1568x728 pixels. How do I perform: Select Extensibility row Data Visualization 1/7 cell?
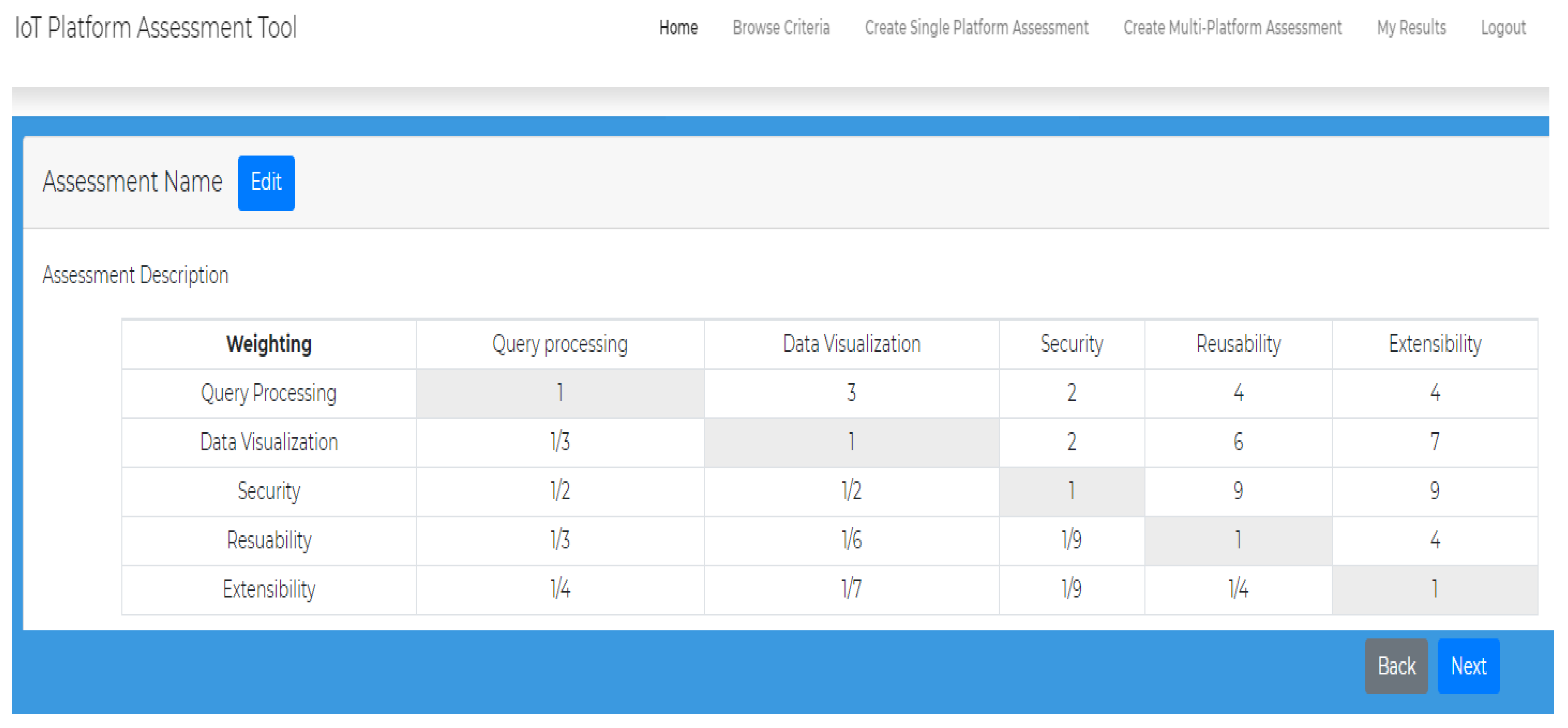(851, 589)
